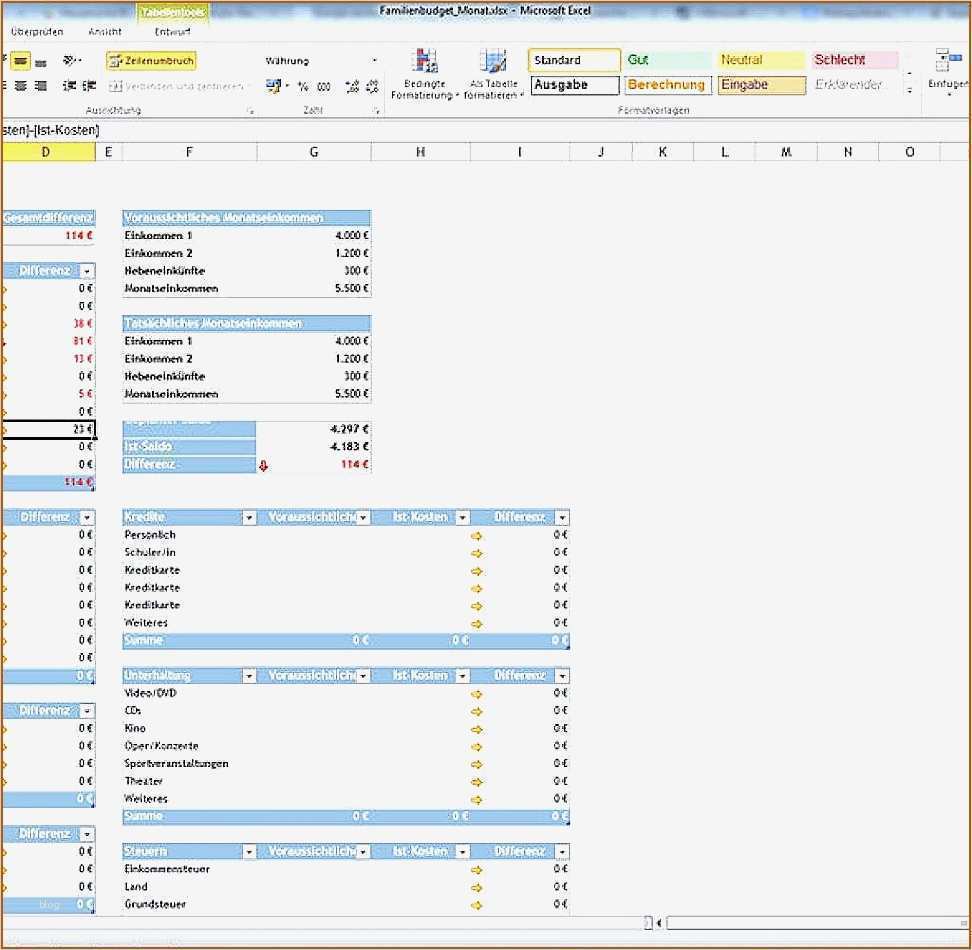Apply the Berechnung cell style
This screenshot has height=950, width=972.
tap(668, 85)
